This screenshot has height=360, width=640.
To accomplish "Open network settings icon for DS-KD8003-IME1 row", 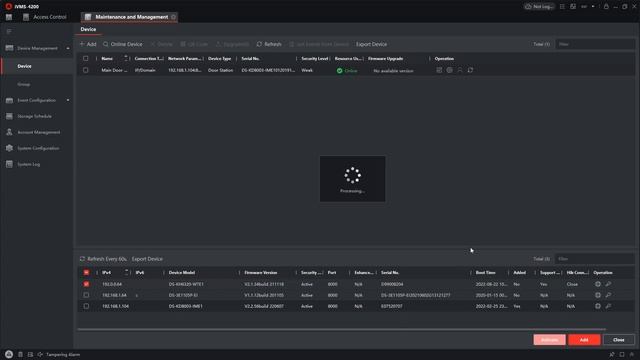I will click(x=598, y=306).
